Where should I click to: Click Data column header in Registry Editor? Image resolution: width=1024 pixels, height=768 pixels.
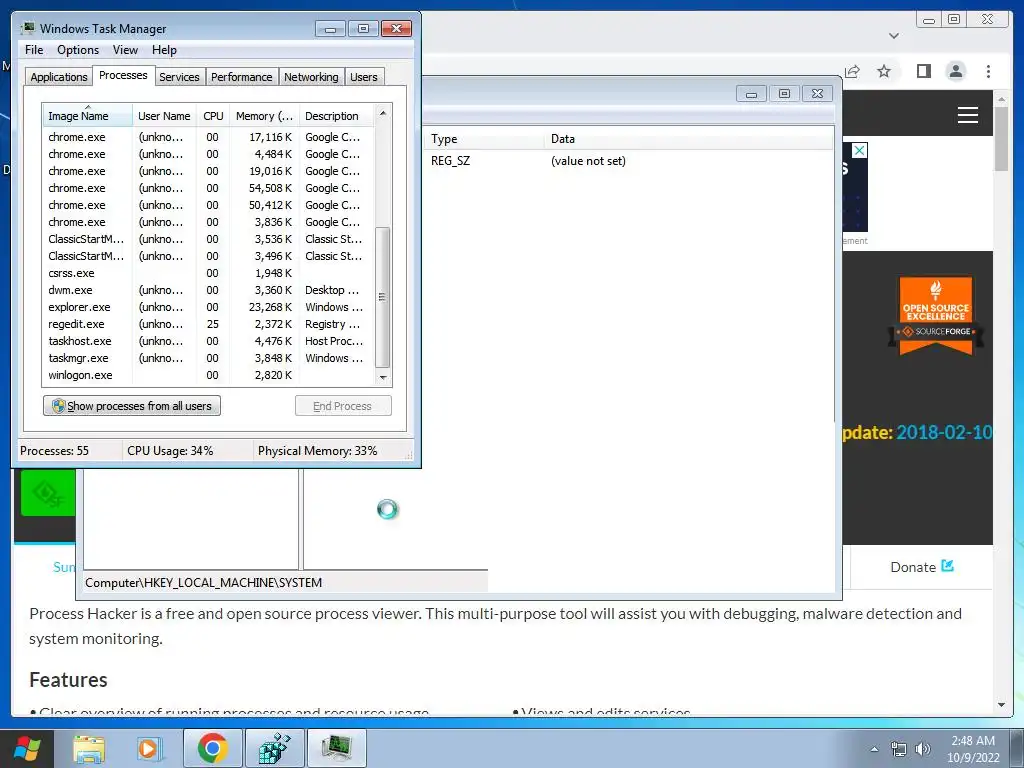point(689,138)
